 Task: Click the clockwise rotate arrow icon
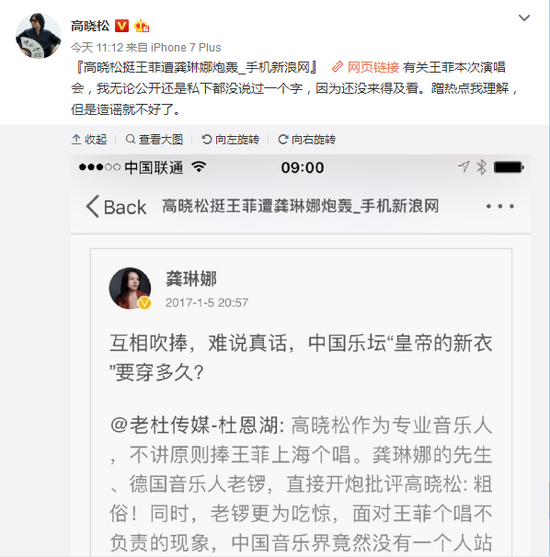[x=283, y=139]
